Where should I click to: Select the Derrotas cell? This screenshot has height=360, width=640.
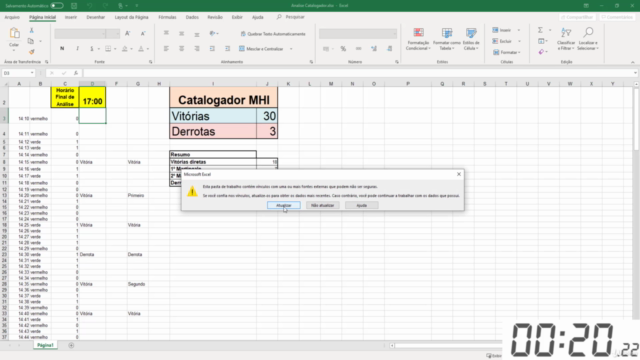[x=213, y=131]
